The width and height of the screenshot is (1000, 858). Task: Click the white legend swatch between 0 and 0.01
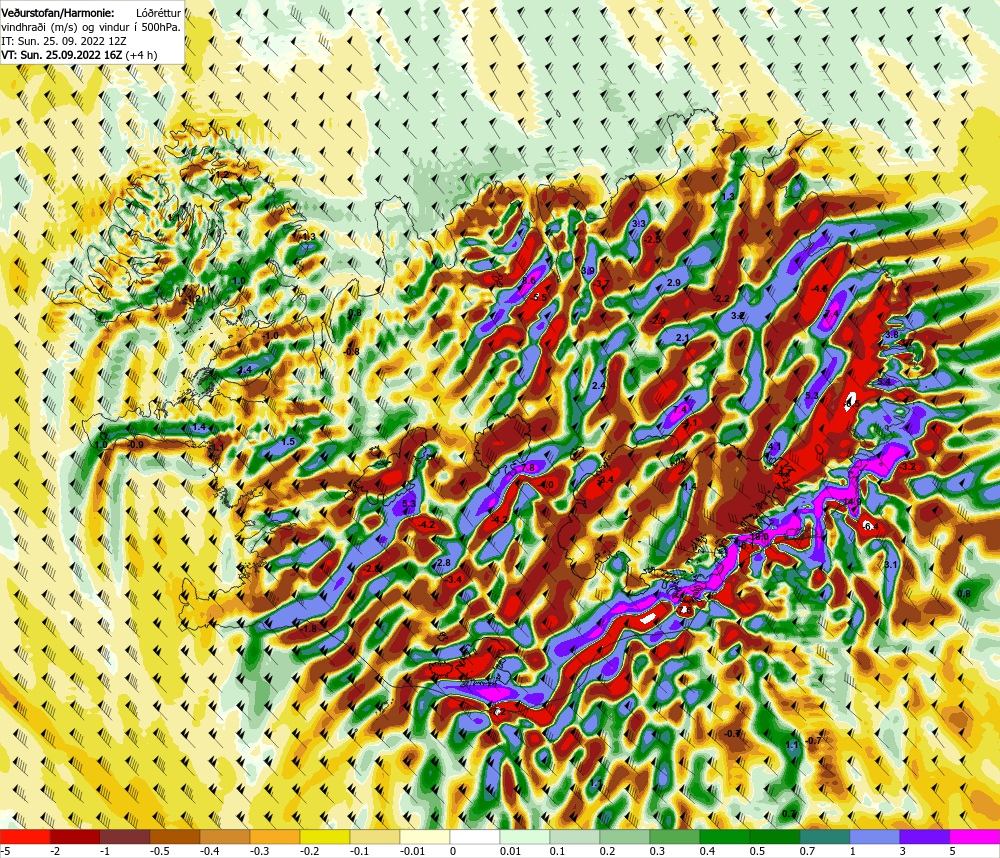(x=475, y=836)
